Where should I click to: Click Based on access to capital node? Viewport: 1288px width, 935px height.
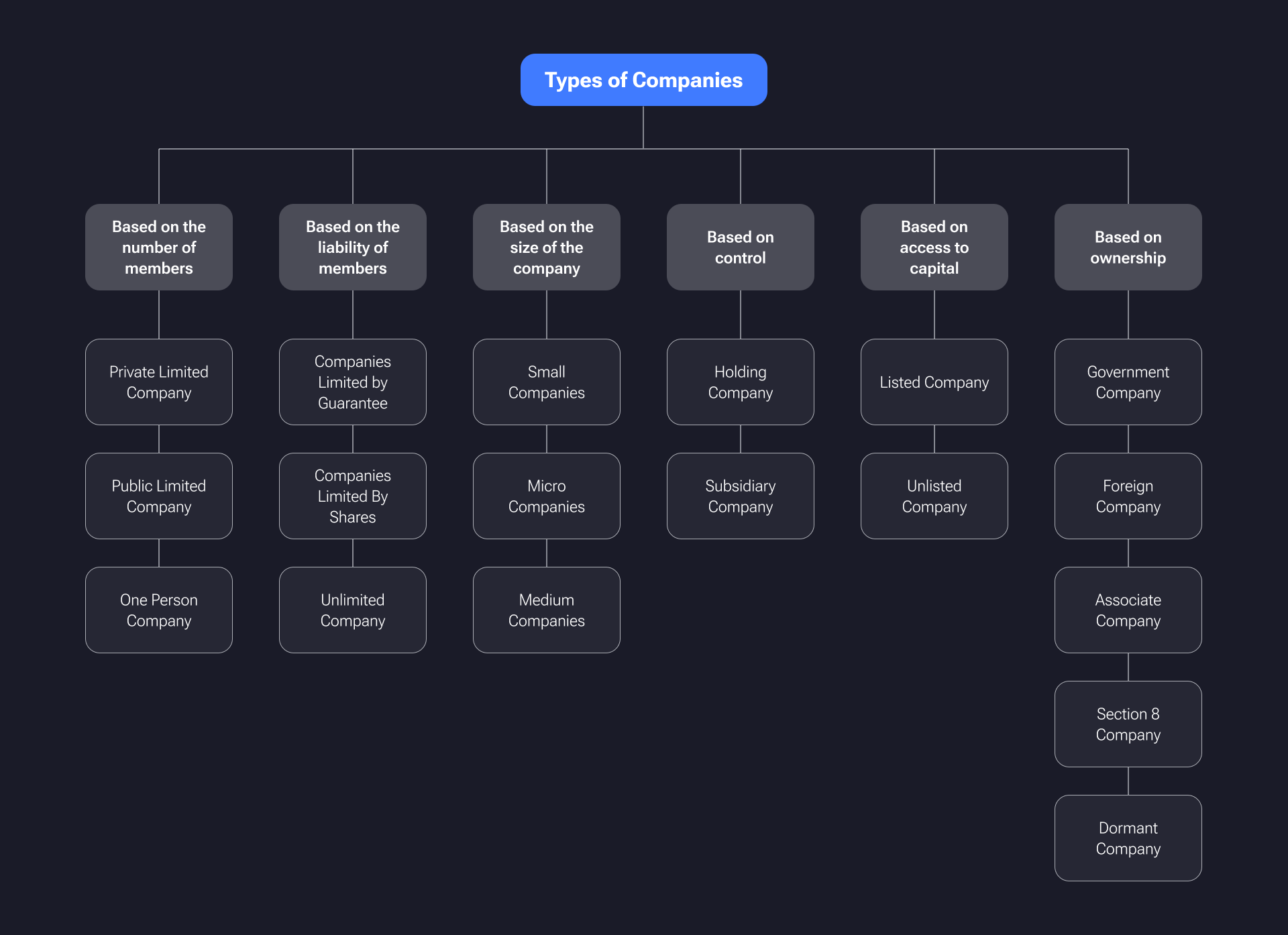(934, 247)
